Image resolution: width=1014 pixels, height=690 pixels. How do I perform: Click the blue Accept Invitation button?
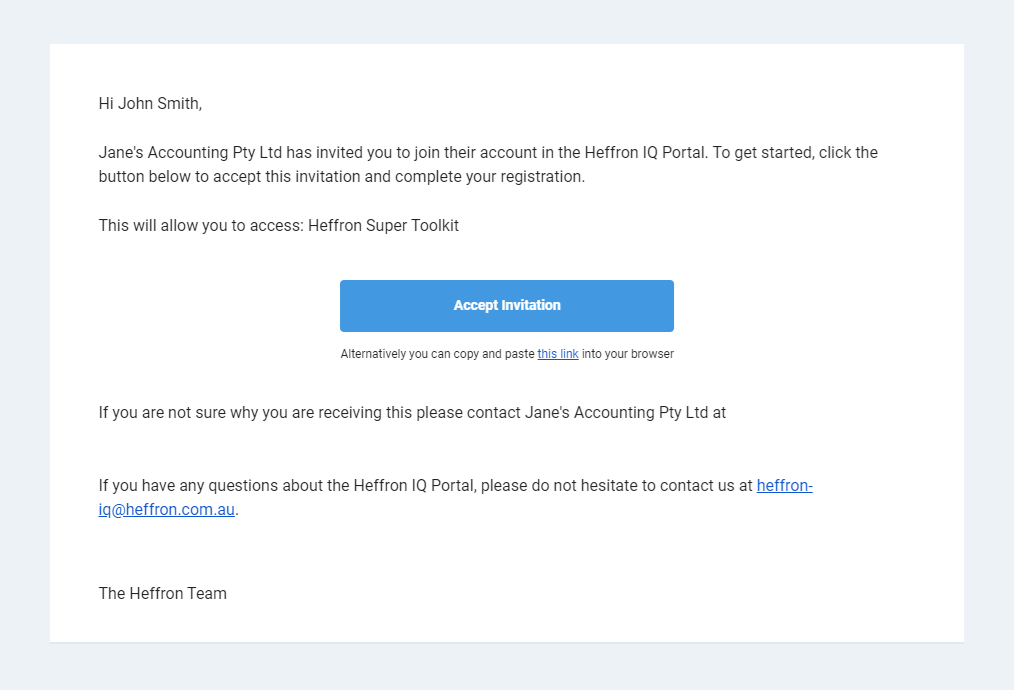(x=507, y=306)
